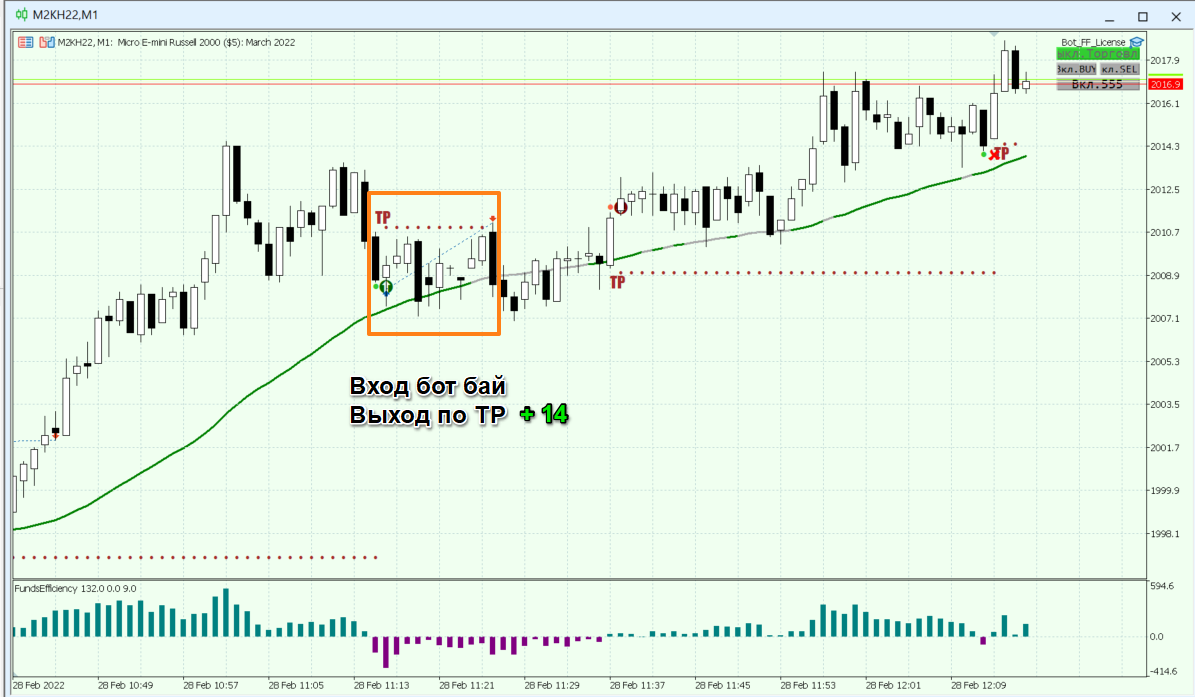Click the candlestick chart icon in title bar
Image resolution: width=1195 pixels, height=697 pixels.
[x=21, y=14]
